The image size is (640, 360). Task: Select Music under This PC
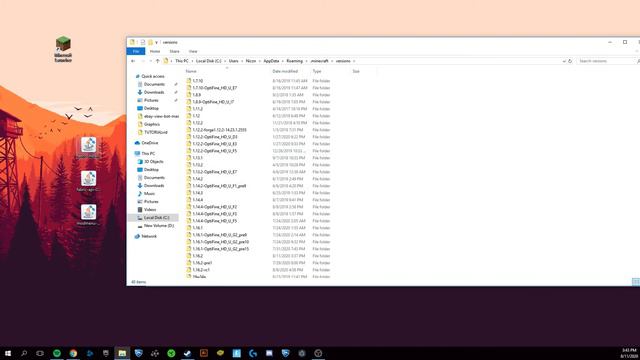pyautogui.click(x=149, y=193)
